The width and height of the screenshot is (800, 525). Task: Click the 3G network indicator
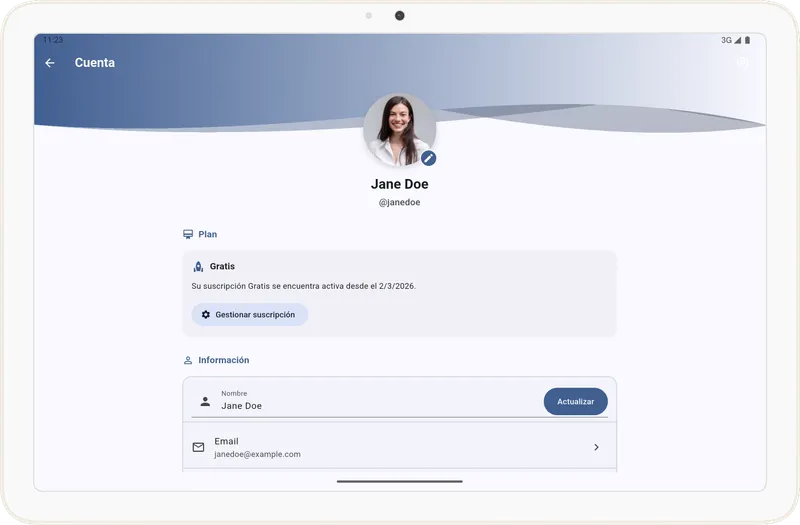coord(727,40)
